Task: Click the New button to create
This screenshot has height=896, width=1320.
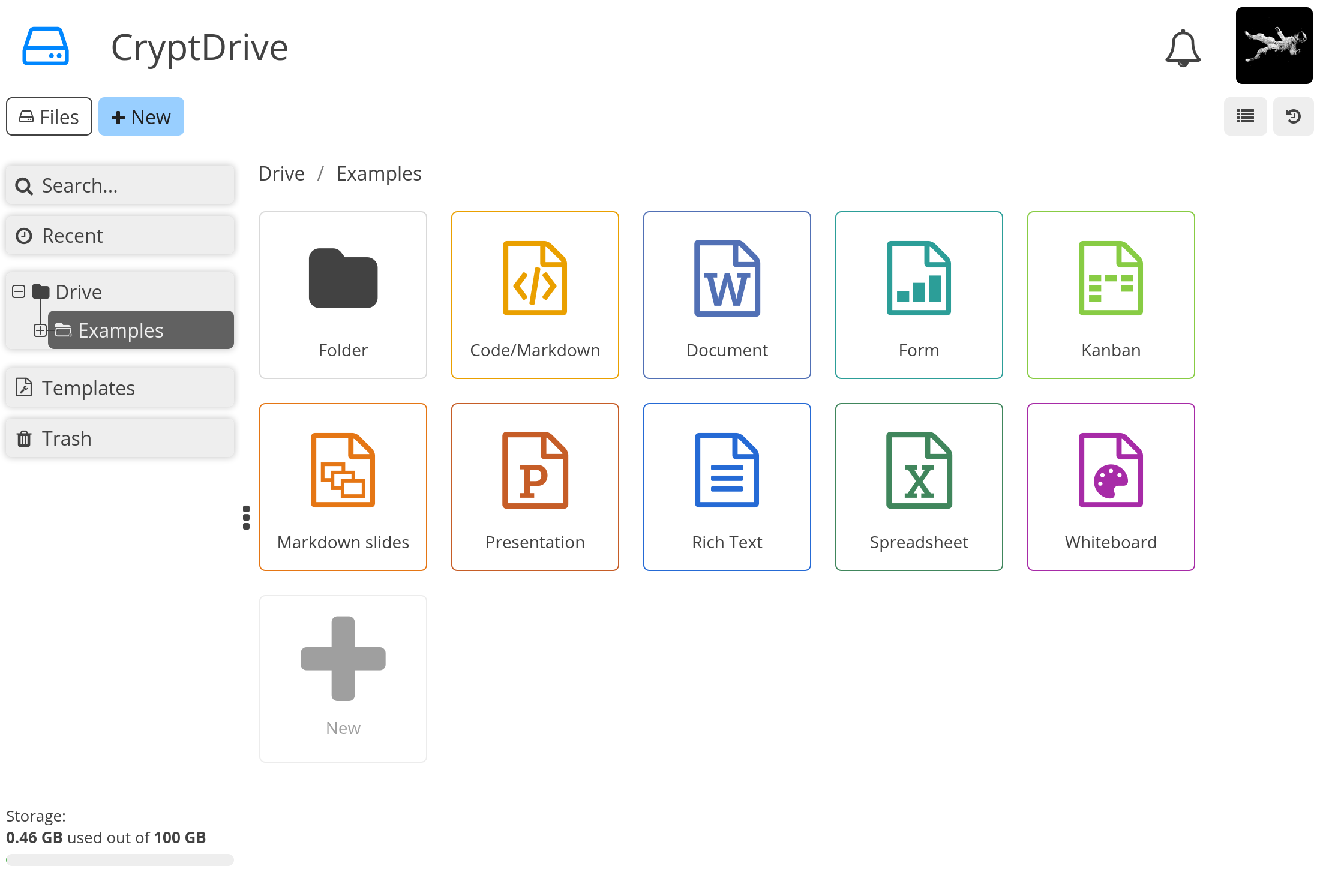Action: tap(140, 117)
